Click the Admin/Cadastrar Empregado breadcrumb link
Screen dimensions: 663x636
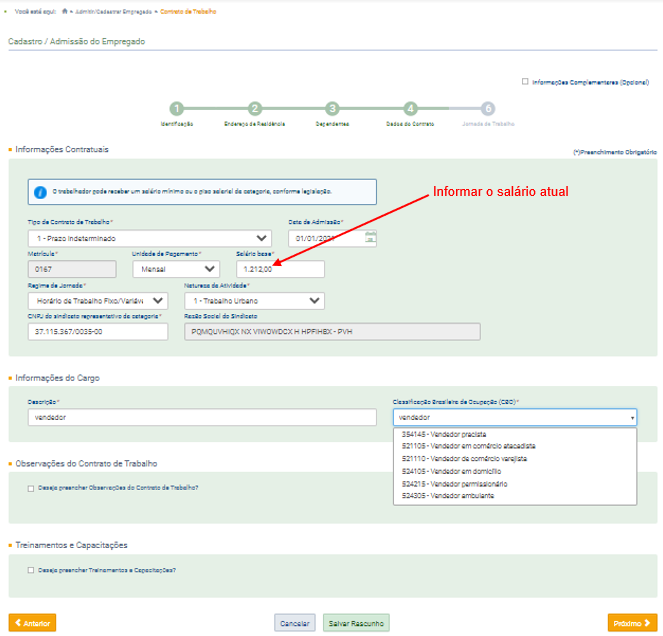(118, 9)
